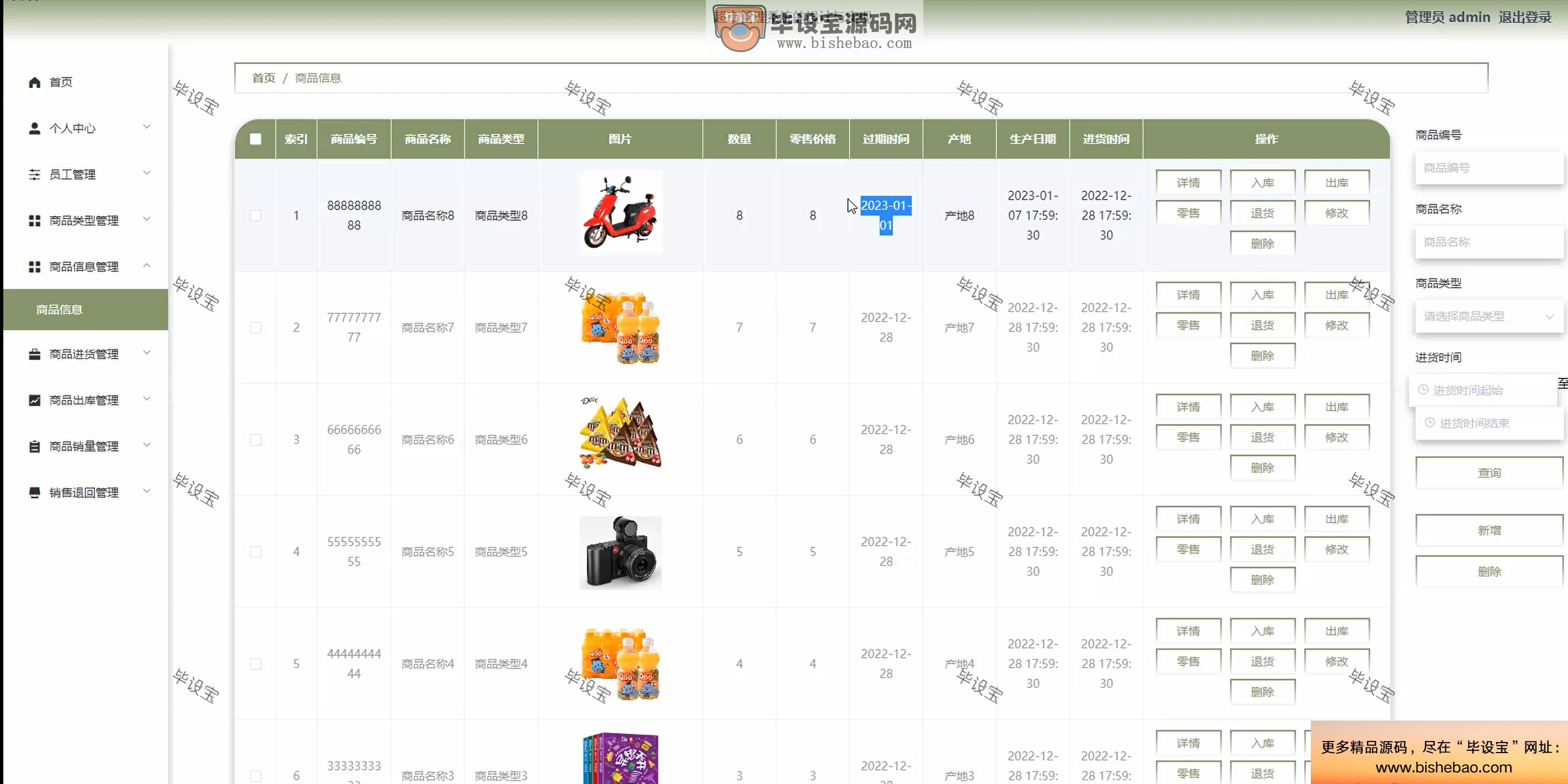
Task: Toggle the select-all checkbox in table header
Action: [256, 139]
